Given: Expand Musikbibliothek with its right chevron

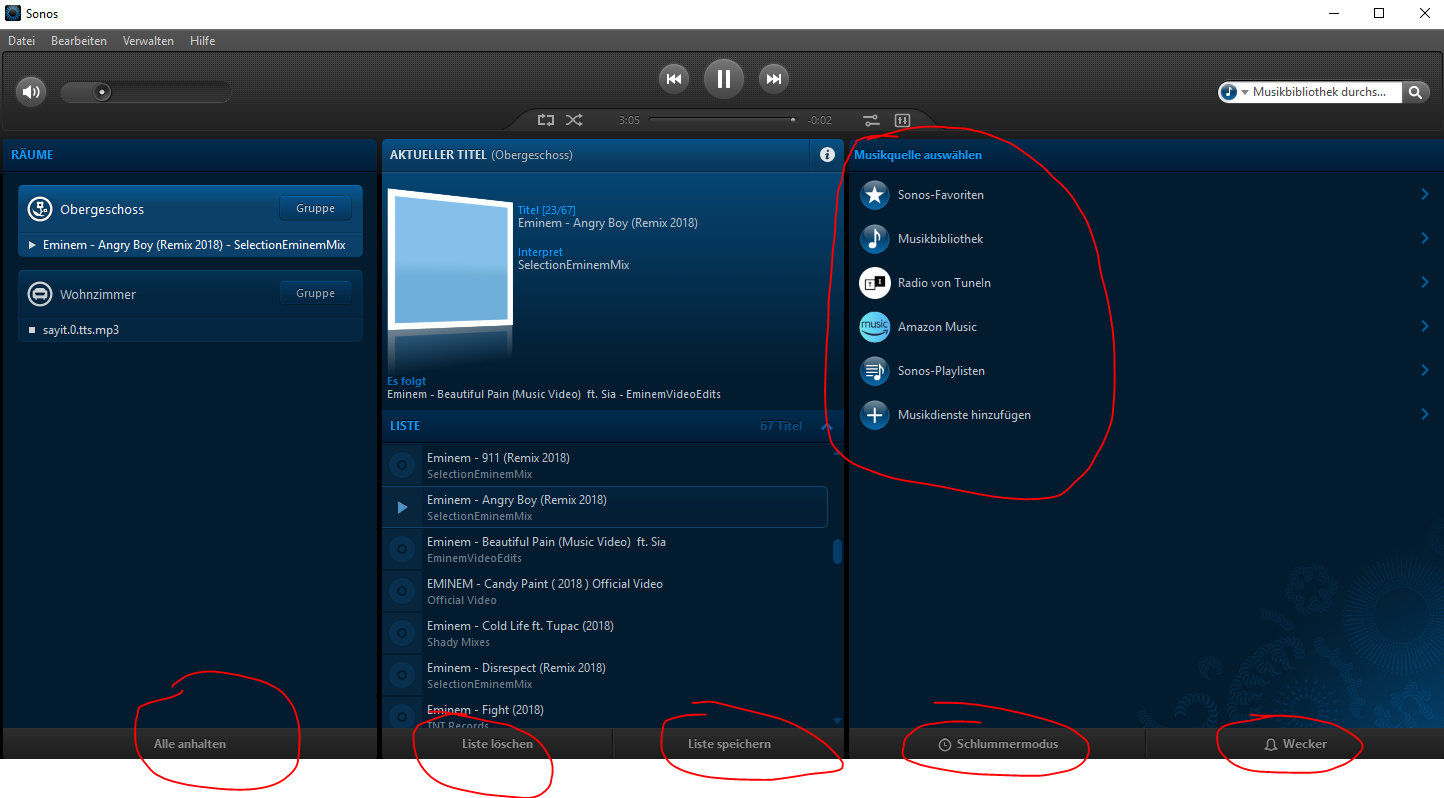Looking at the screenshot, I should coord(1425,239).
